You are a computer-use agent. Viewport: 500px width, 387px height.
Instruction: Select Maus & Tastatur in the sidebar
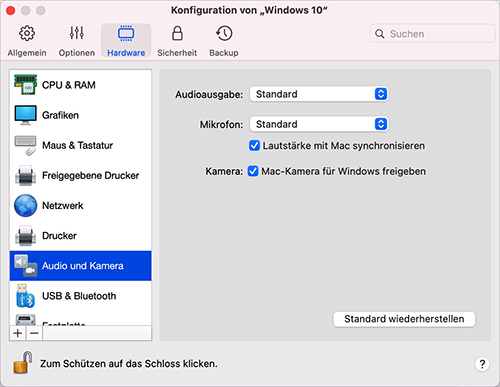click(80, 145)
